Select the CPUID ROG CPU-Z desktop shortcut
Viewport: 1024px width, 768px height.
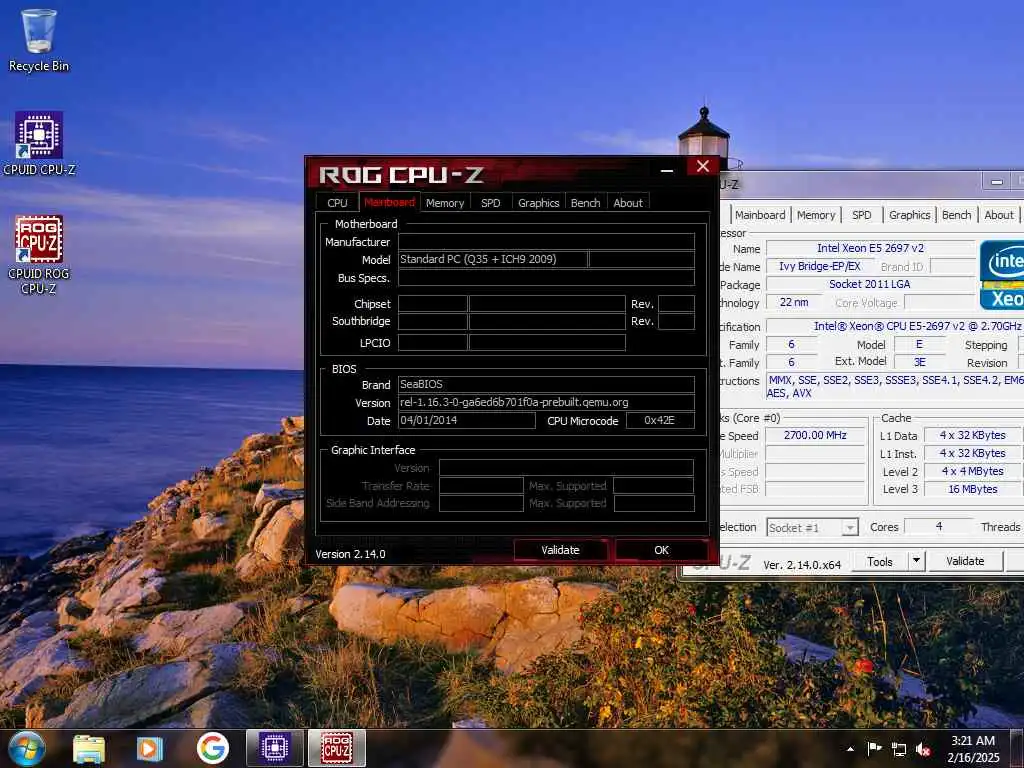(x=39, y=255)
